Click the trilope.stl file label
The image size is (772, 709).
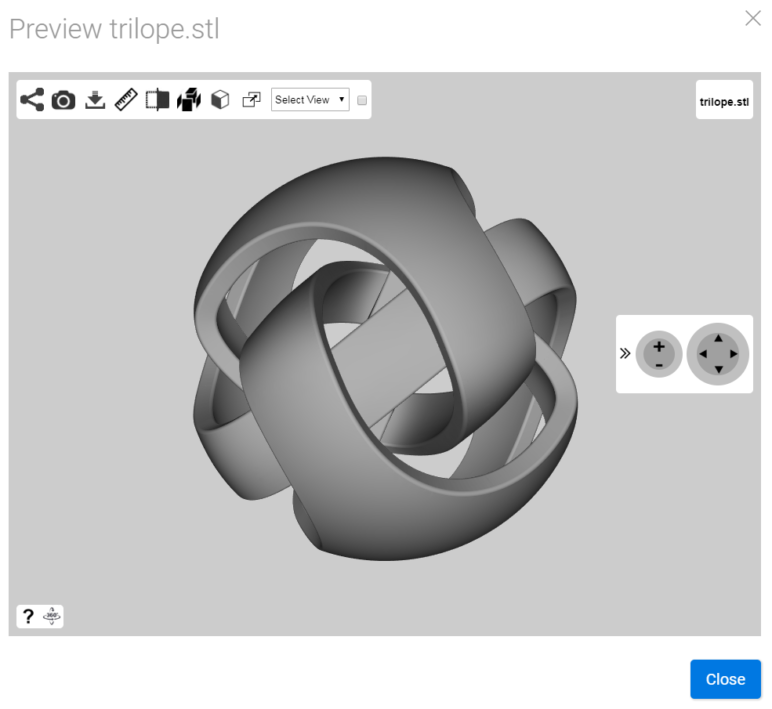tap(724, 102)
